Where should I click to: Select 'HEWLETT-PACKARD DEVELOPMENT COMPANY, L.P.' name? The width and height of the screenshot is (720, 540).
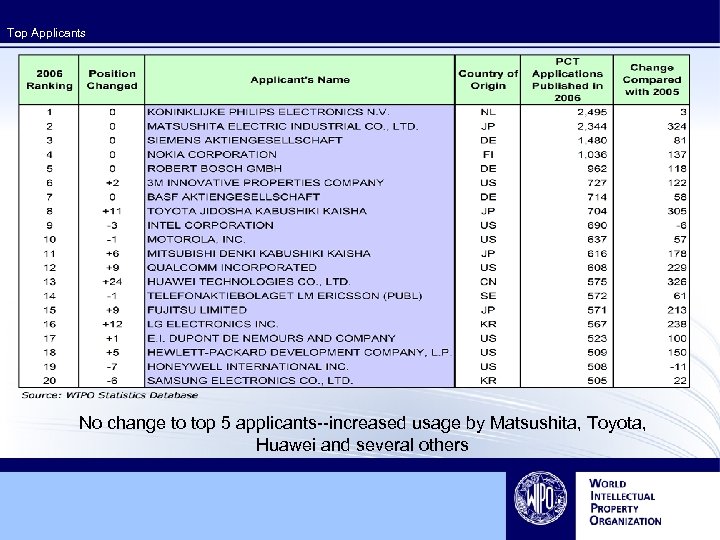click(299, 353)
